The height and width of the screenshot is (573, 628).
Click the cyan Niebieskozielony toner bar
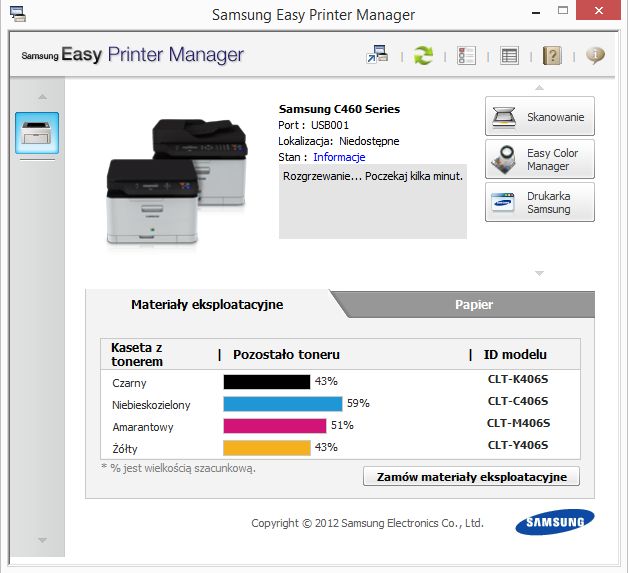coord(283,404)
